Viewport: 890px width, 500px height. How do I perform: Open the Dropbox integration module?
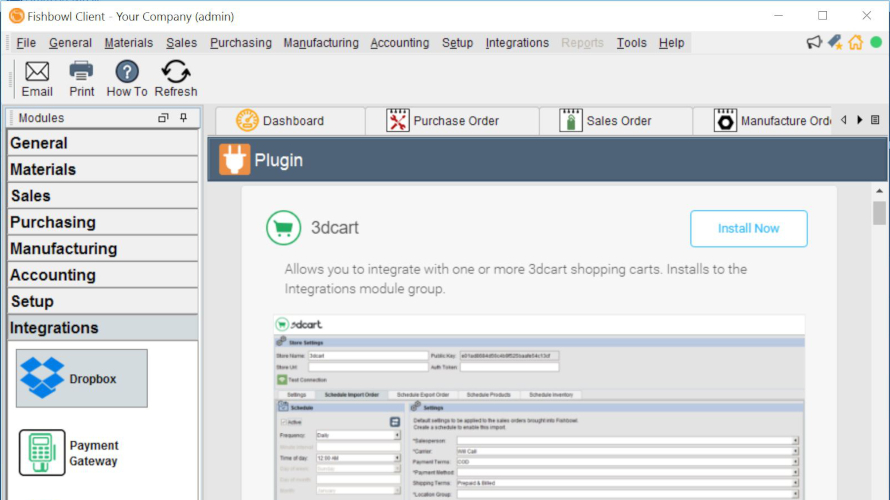(82, 378)
